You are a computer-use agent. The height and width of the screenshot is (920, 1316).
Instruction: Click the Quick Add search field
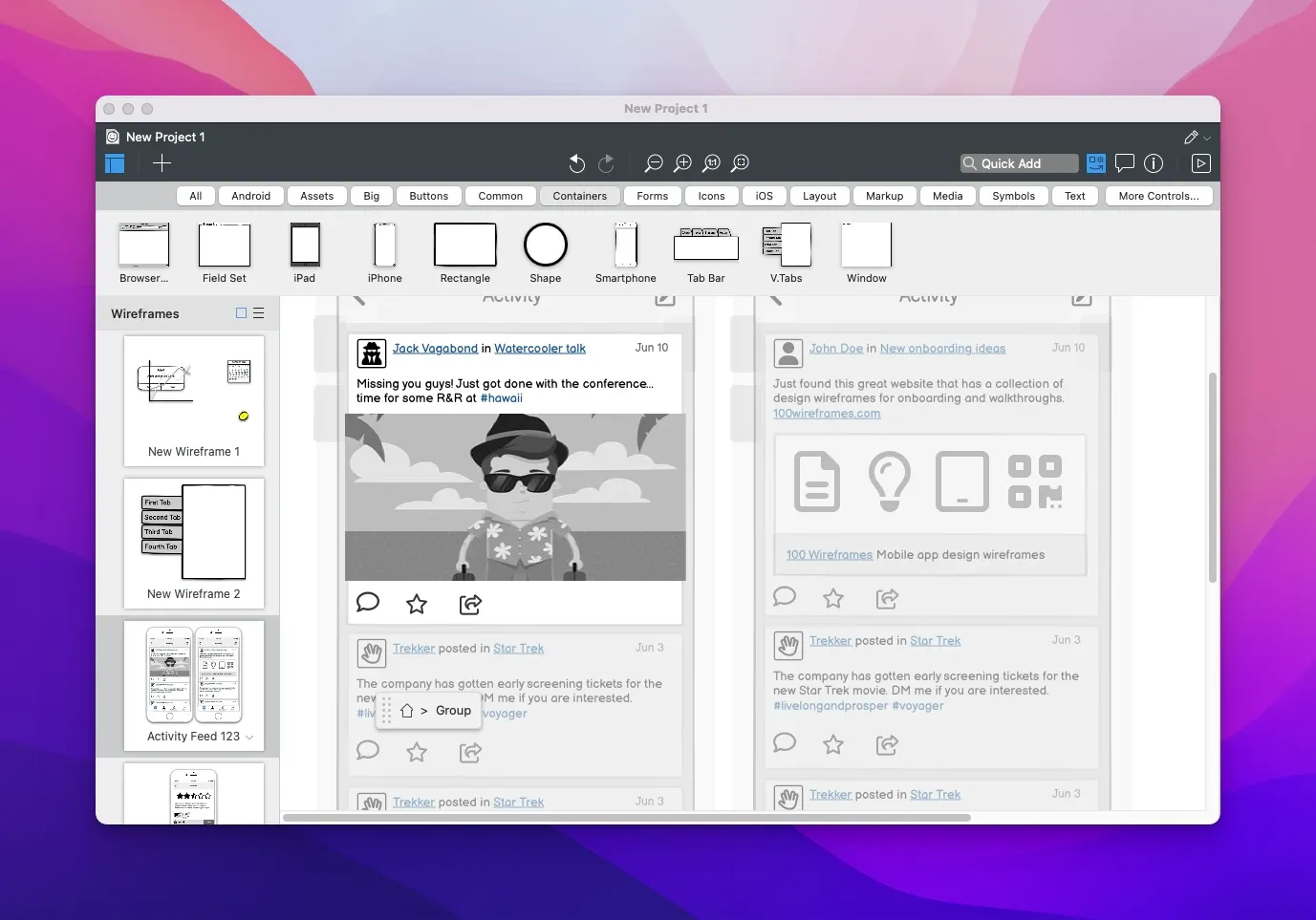tap(1018, 162)
